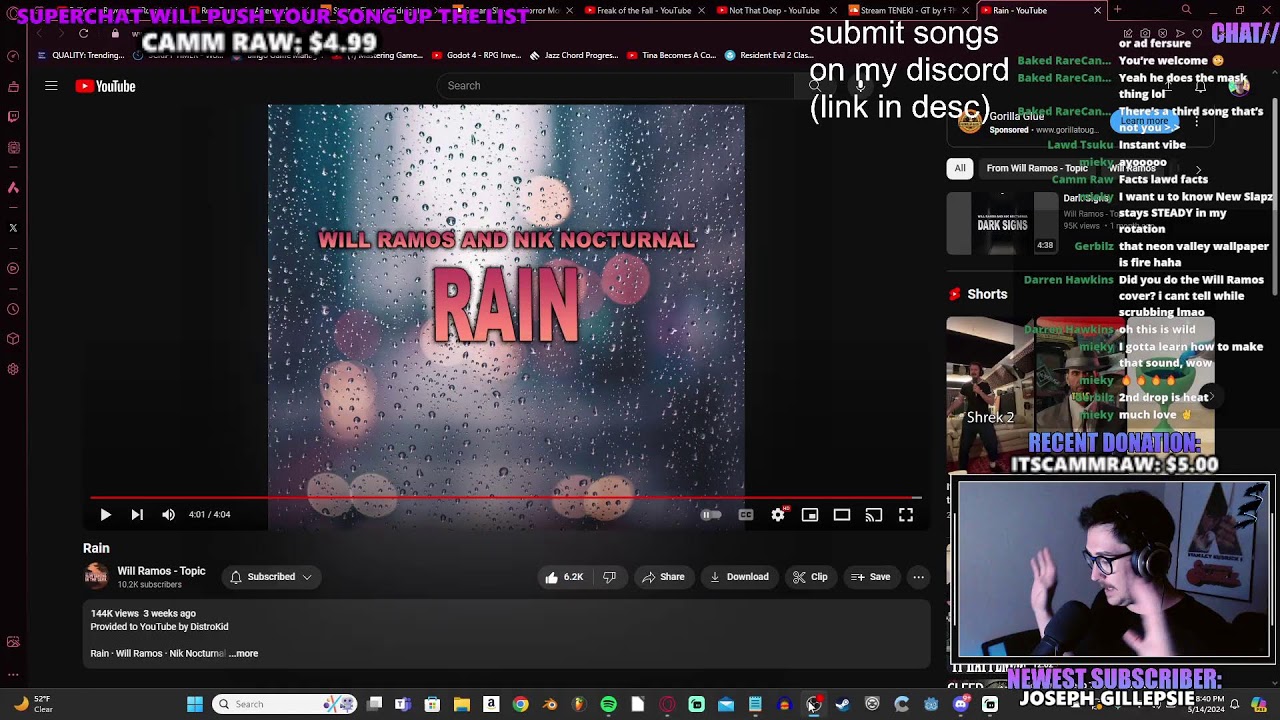Click the taskbar Search box
Viewport: 1280px width, 720px height.
pos(286,704)
